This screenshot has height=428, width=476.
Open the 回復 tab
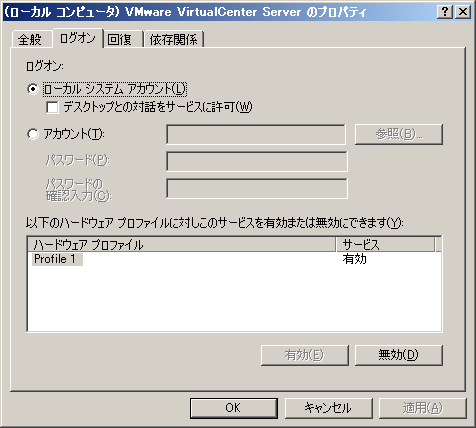pyautogui.click(x=120, y=39)
